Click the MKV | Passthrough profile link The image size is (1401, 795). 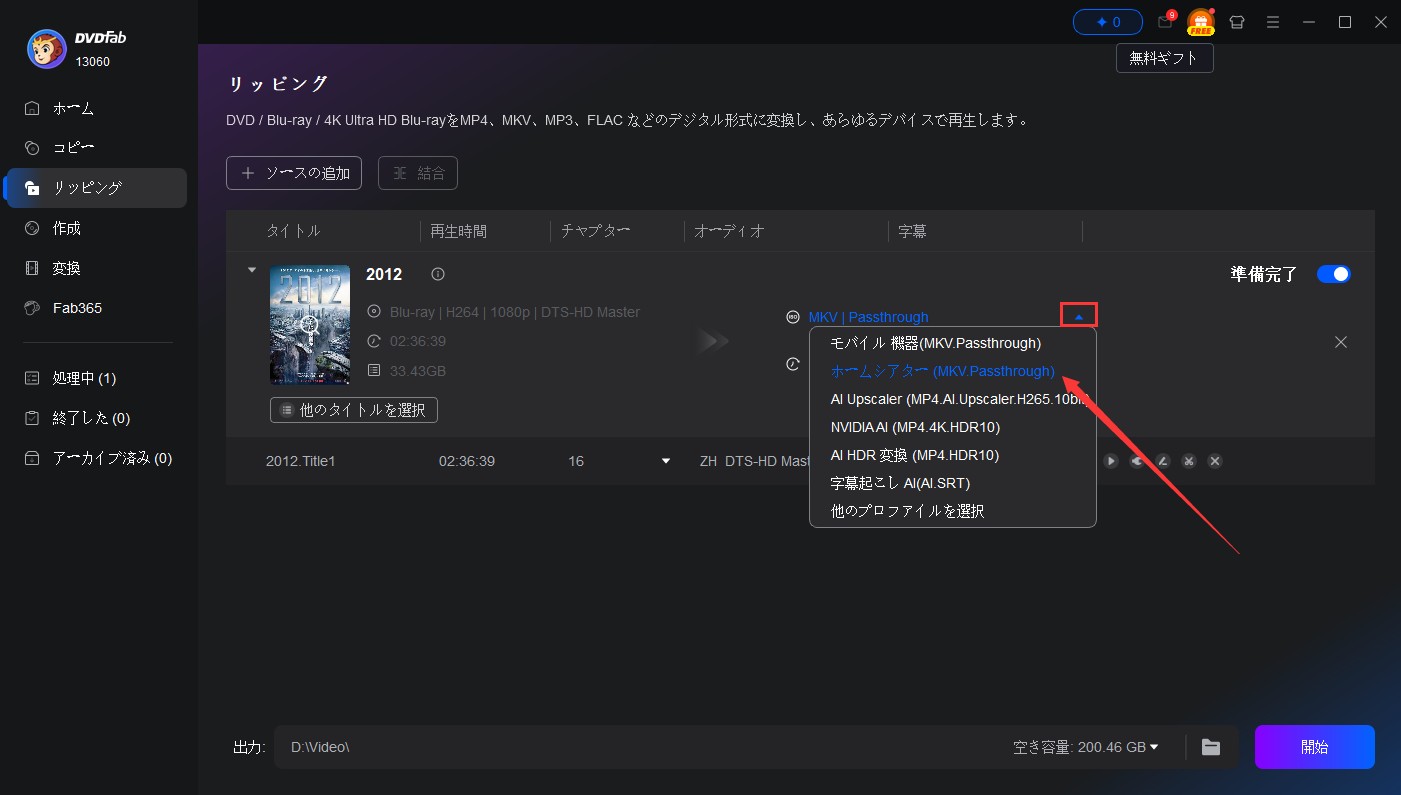point(868,317)
